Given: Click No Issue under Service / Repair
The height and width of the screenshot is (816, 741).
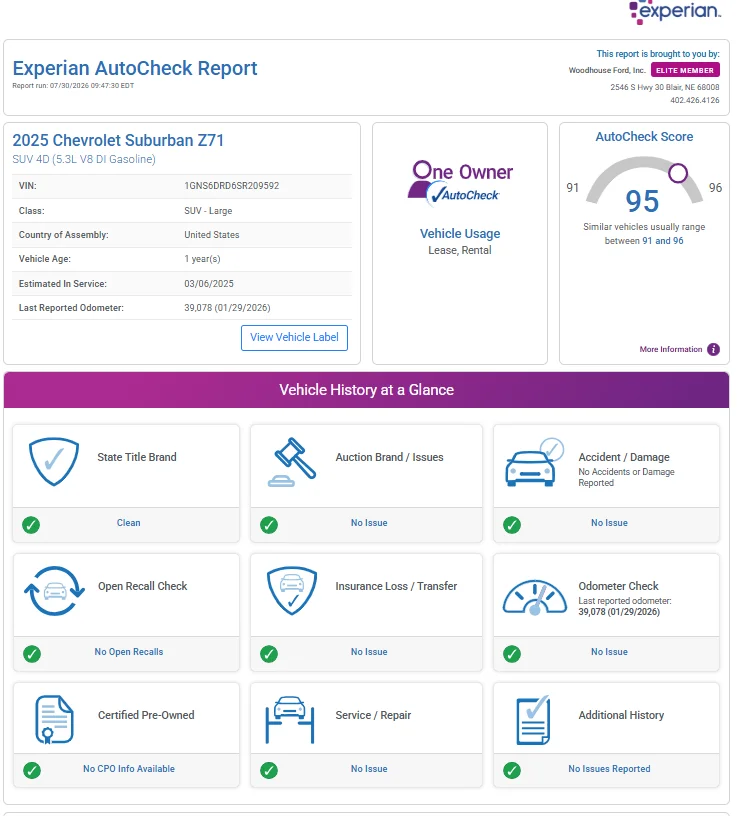Looking at the screenshot, I should [369, 769].
